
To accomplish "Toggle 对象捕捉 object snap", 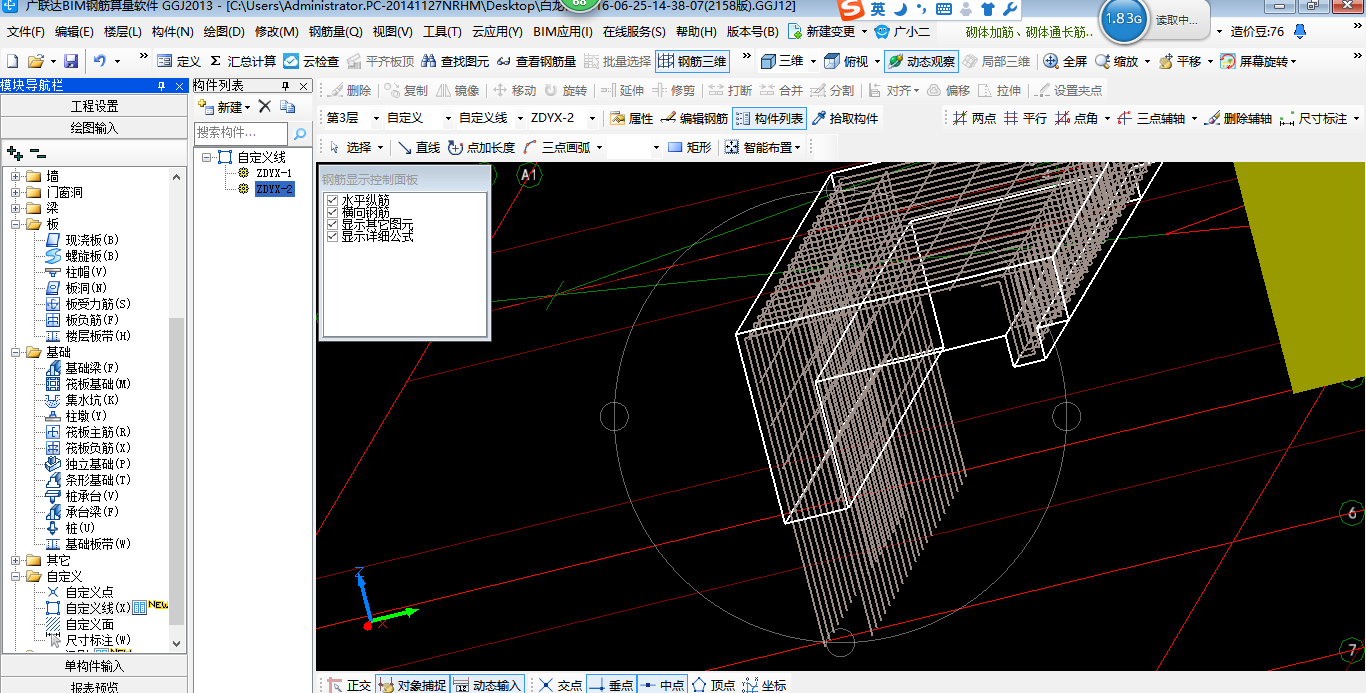I will point(413,685).
